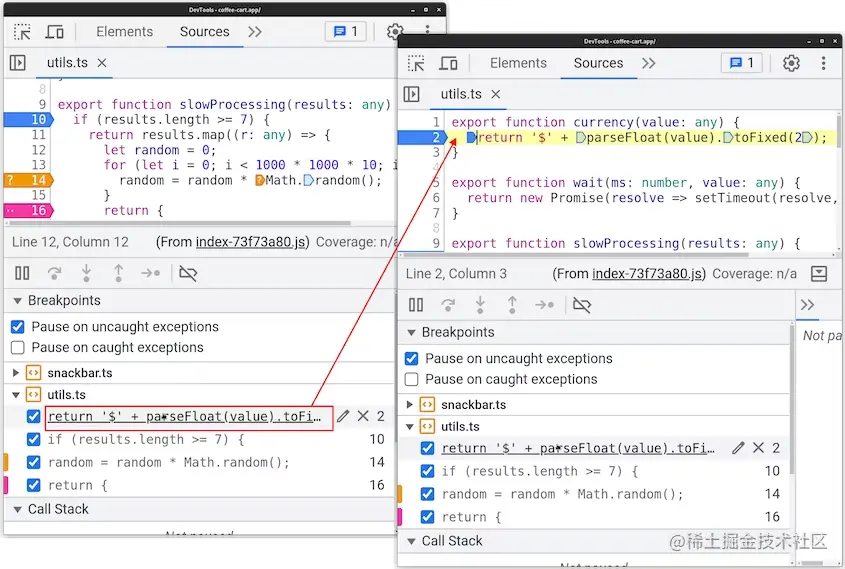This screenshot has width=845, height=569.
Task: Toggle Pause on caught exceptions, right window
Action: click(x=412, y=379)
